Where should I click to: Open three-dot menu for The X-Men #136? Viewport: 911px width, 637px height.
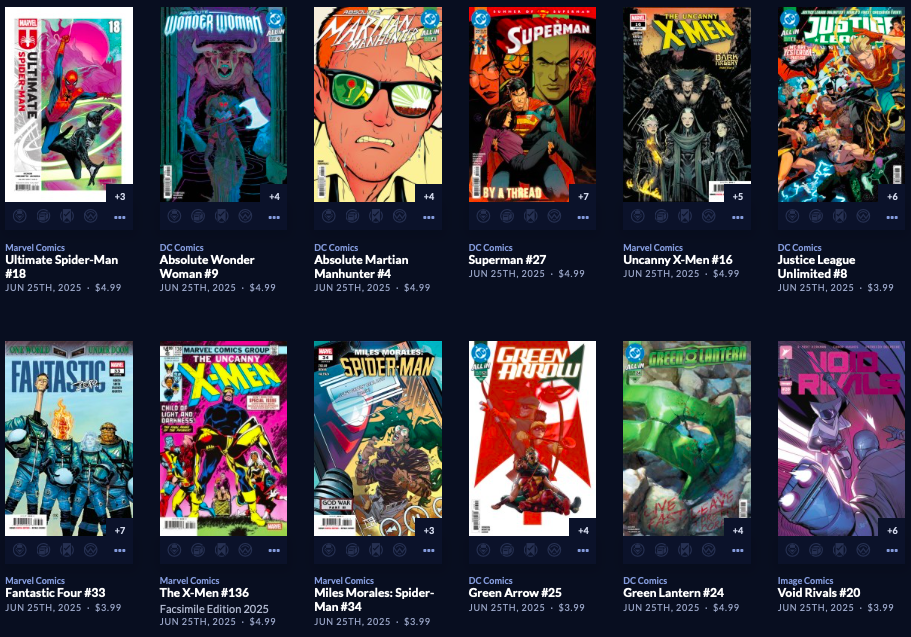pyautogui.click(x=274, y=550)
